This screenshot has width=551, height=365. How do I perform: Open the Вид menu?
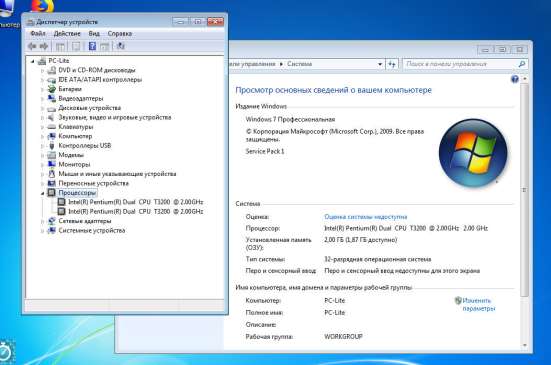(x=94, y=34)
